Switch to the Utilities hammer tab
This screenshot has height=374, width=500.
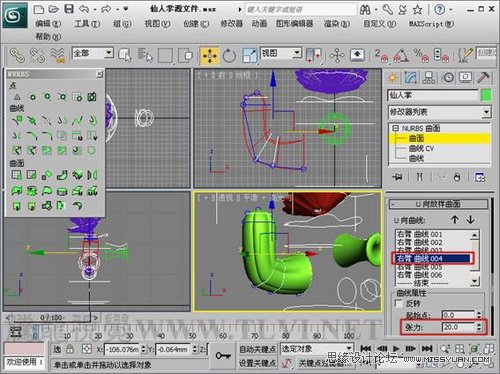pos(483,78)
